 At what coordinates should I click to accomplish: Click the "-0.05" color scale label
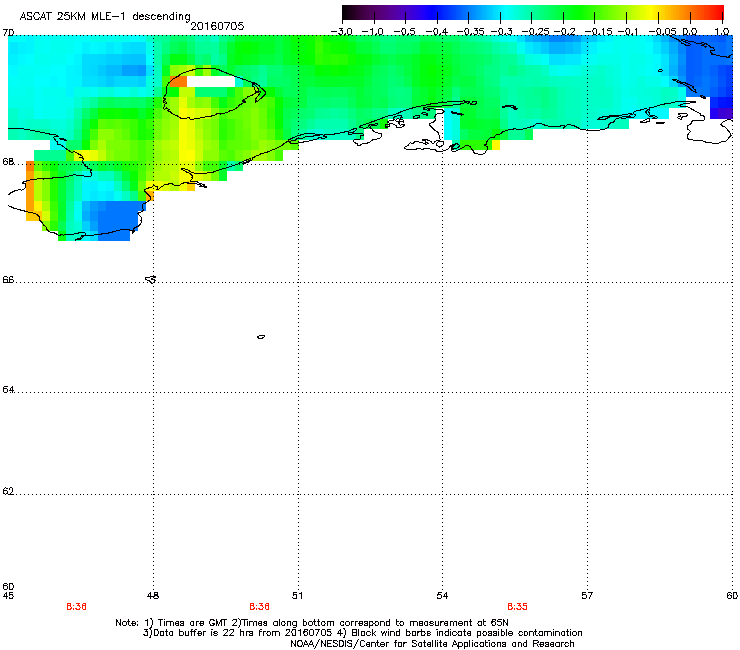pos(662,32)
